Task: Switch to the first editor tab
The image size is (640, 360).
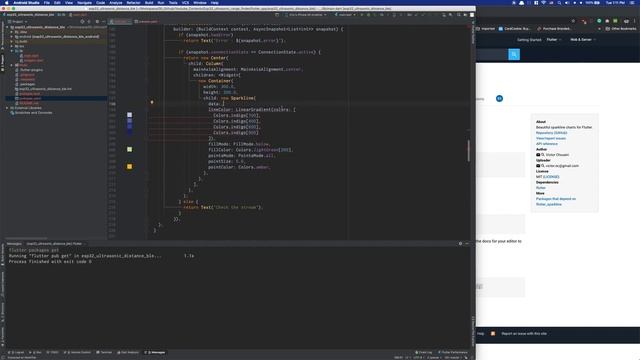Action: [120, 22]
